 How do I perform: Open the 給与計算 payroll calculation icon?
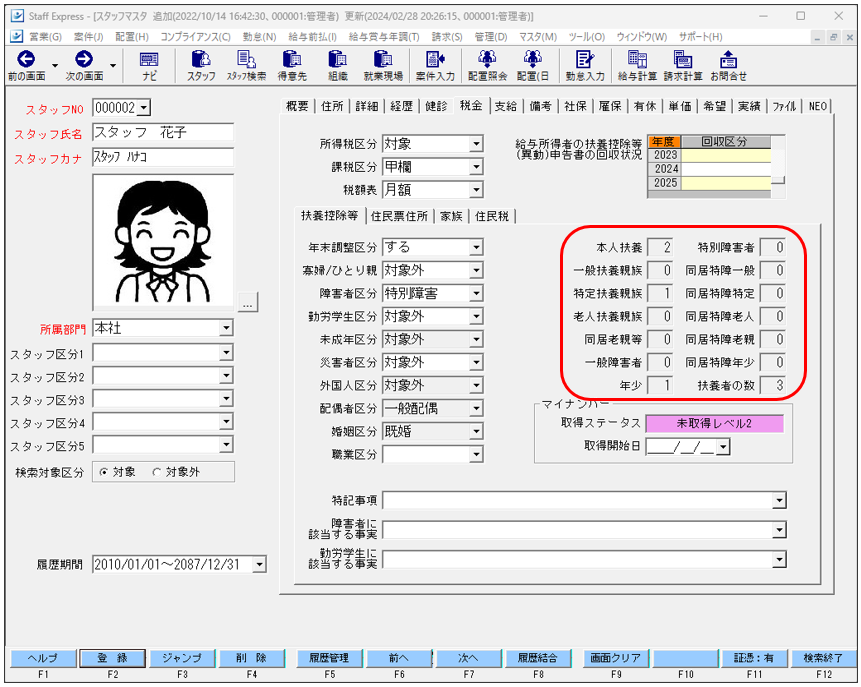637,65
